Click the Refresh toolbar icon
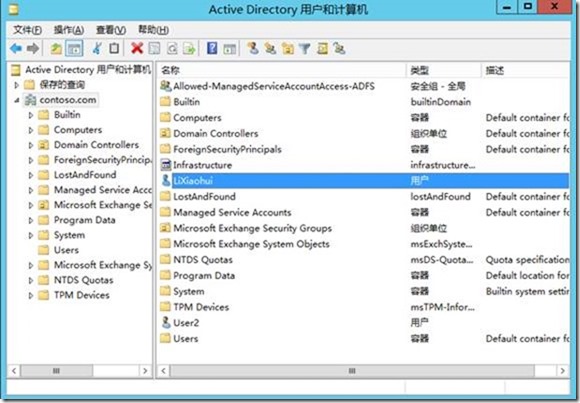This screenshot has width=580, height=403. coord(172,48)
